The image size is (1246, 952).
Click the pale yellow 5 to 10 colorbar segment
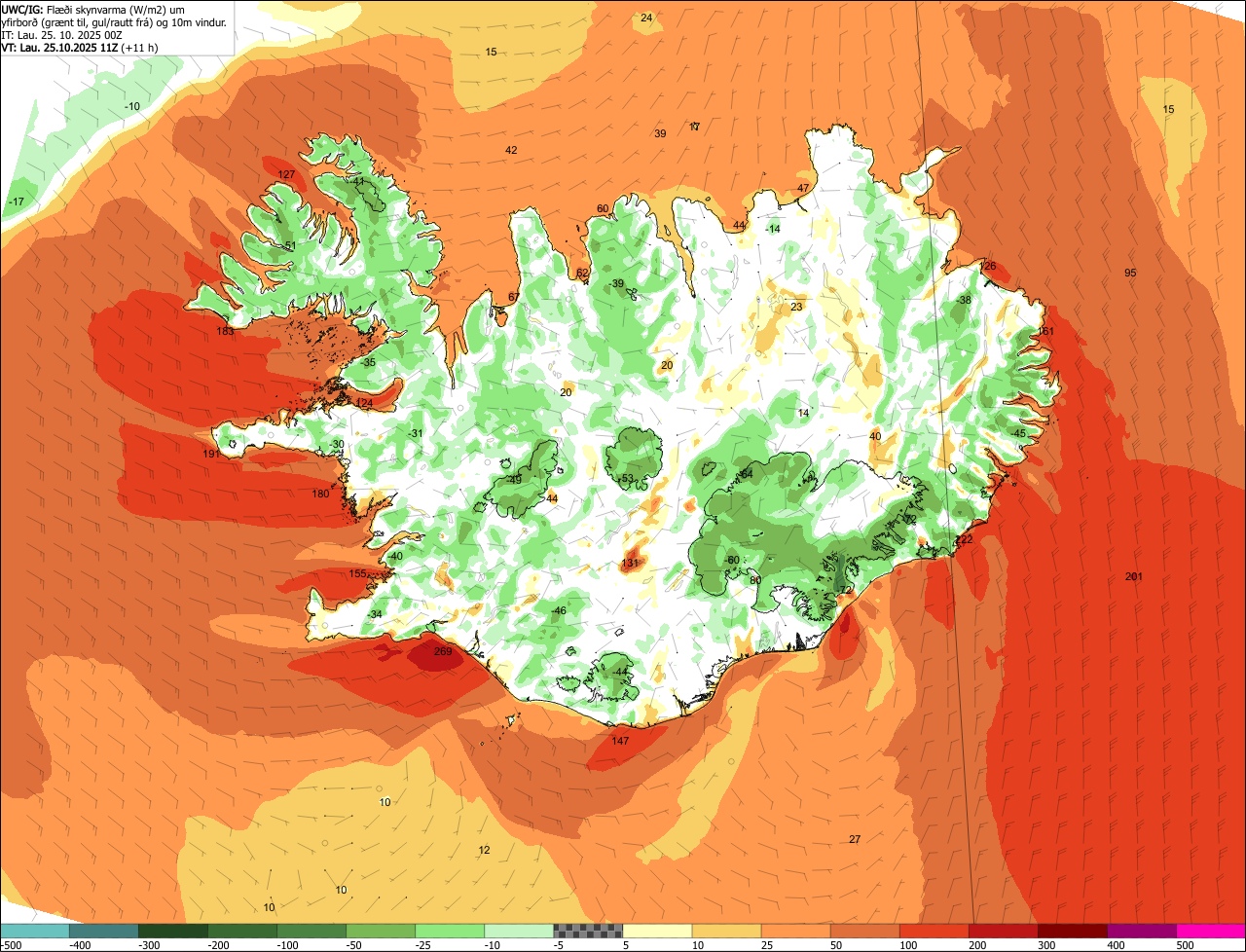(x=657, y=931)
